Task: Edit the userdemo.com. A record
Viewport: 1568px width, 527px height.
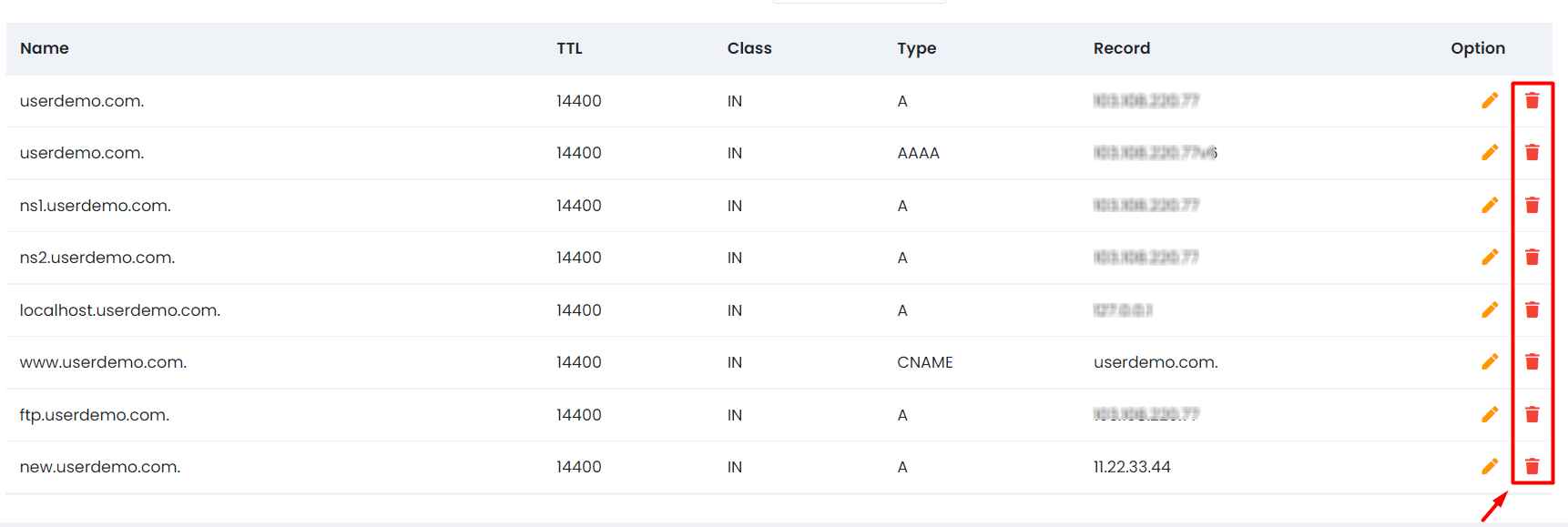Action: pyautogui.click(x=1490, y=100)
